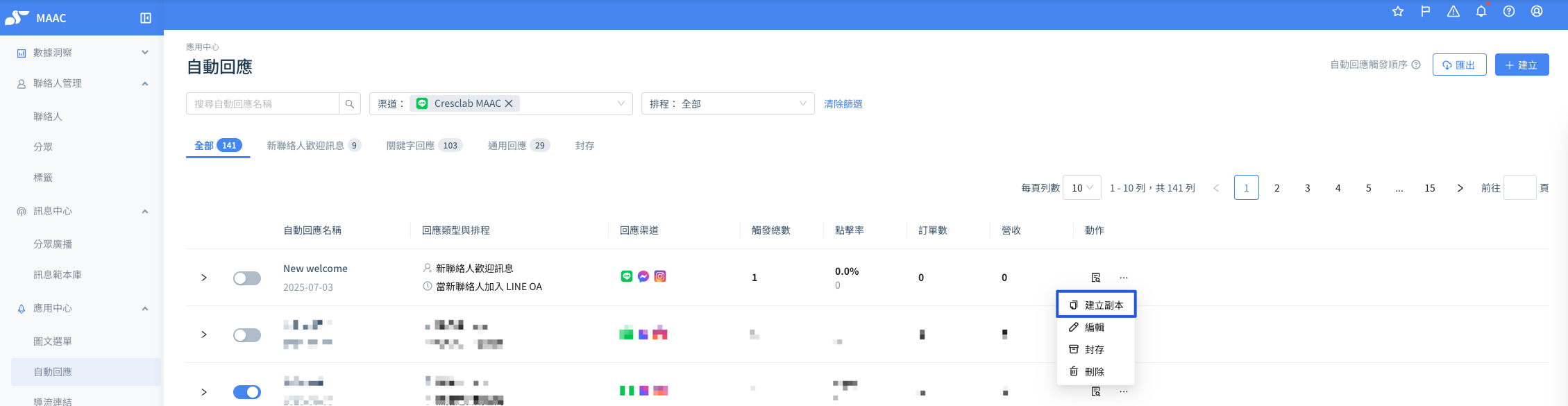The image size is (1568, 406).
Task: Open 自動回應 in sidebar
Action: pyautogui.click(x=86, y=372)
